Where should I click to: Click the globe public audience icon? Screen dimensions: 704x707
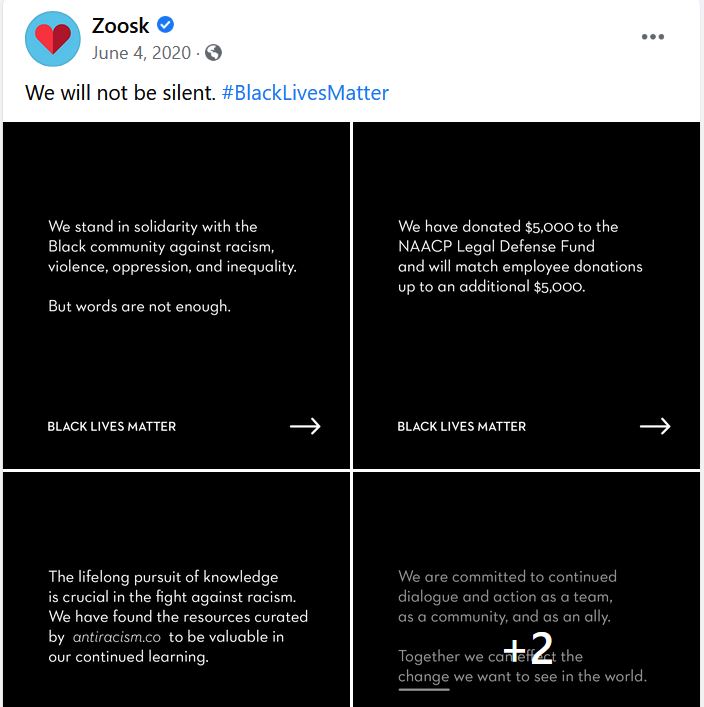point(213,53)
